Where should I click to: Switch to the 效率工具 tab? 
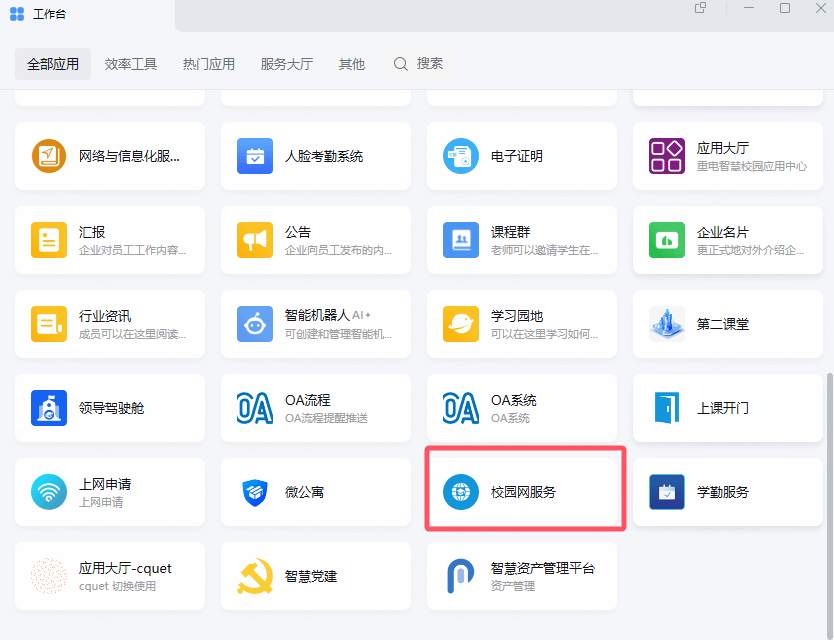tap(131, 64)
